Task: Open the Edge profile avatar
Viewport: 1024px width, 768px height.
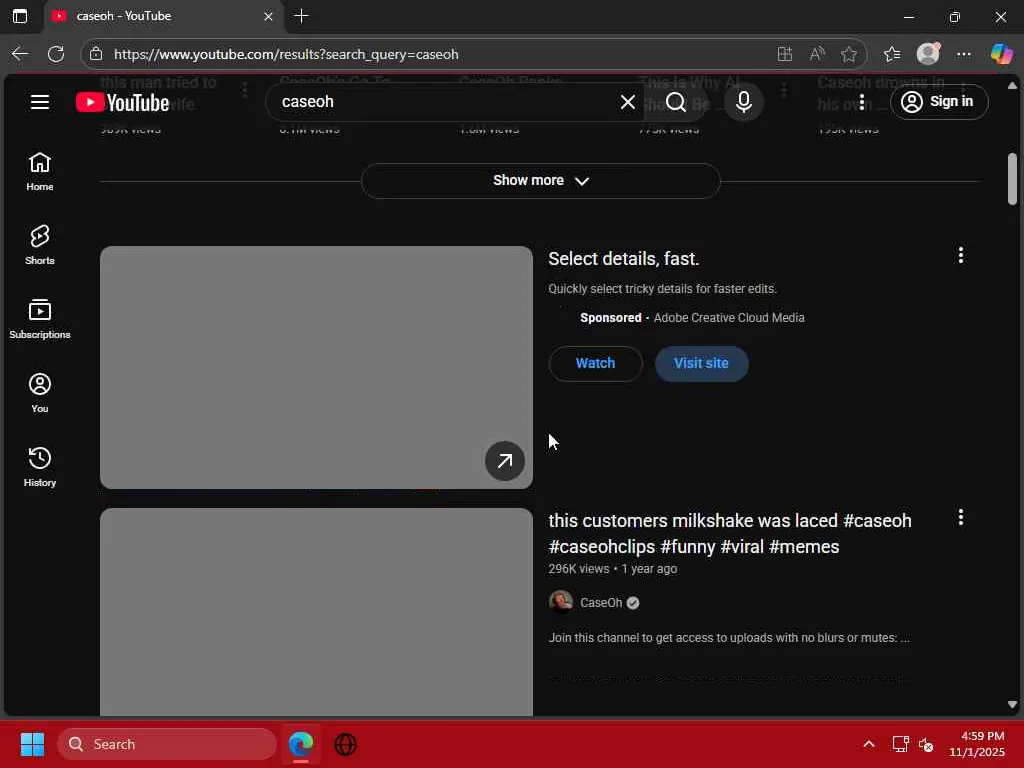Action: [x=928, y=54]
